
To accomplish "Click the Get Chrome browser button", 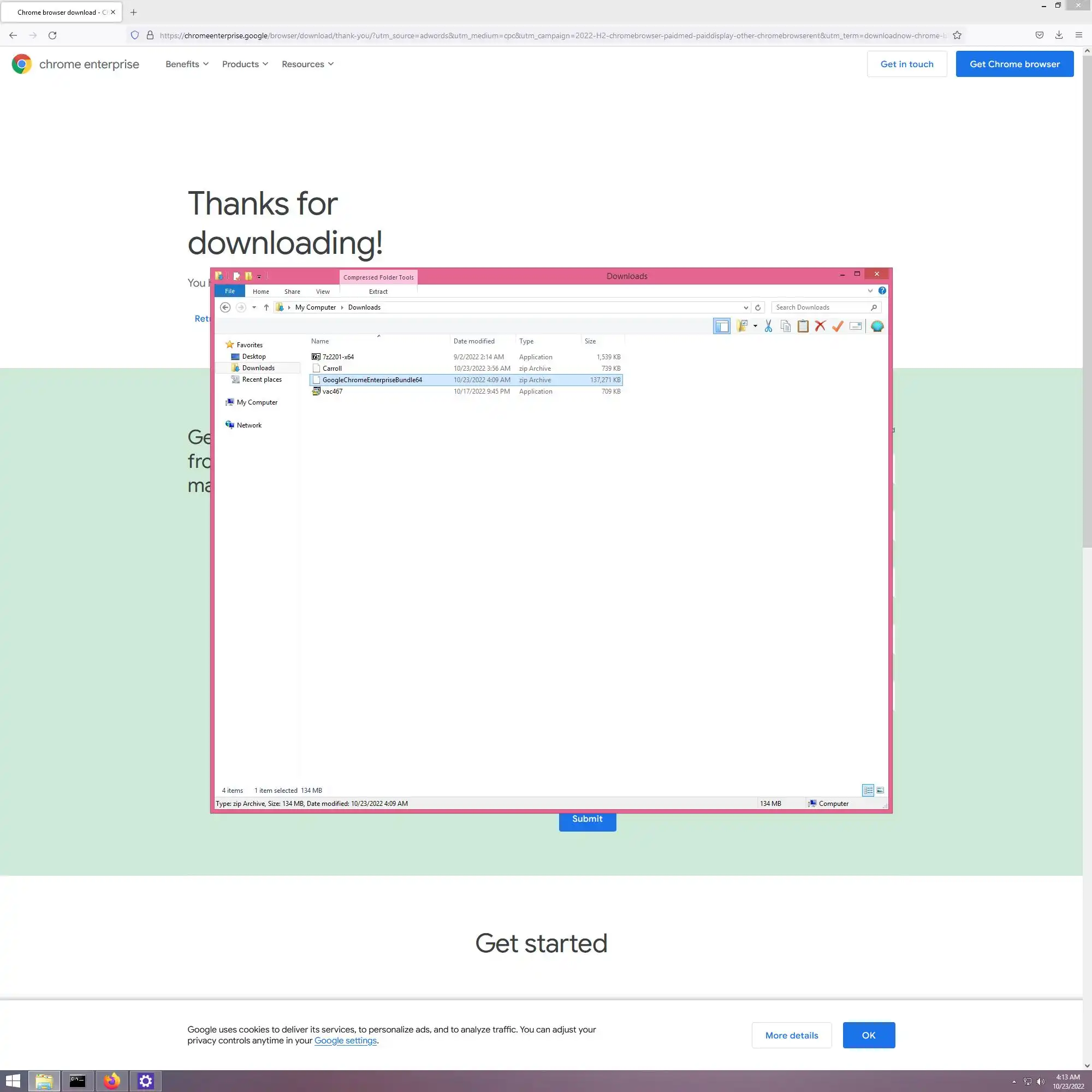I will pyautogui.click(x=1014, y=64).
